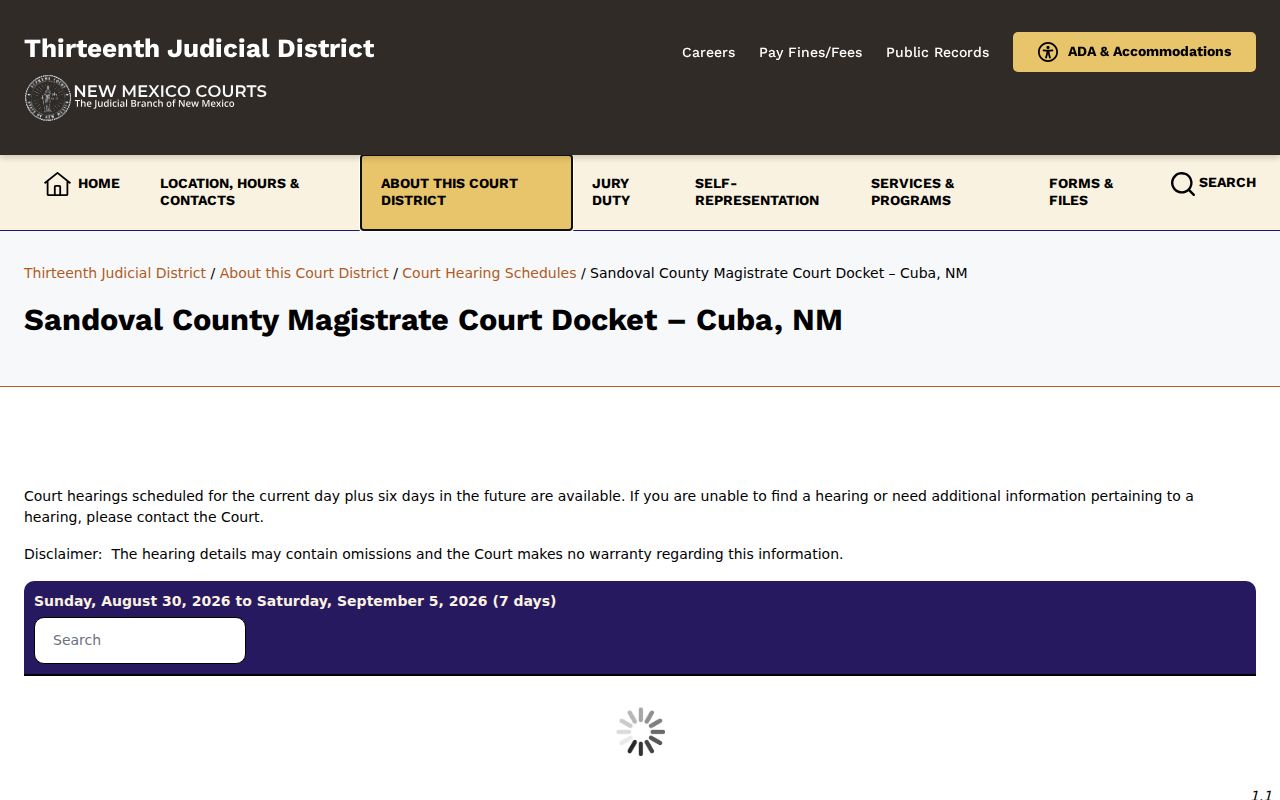Follow Thirteenth Judicial District breadcrumb link

click(x=115, y=273)
